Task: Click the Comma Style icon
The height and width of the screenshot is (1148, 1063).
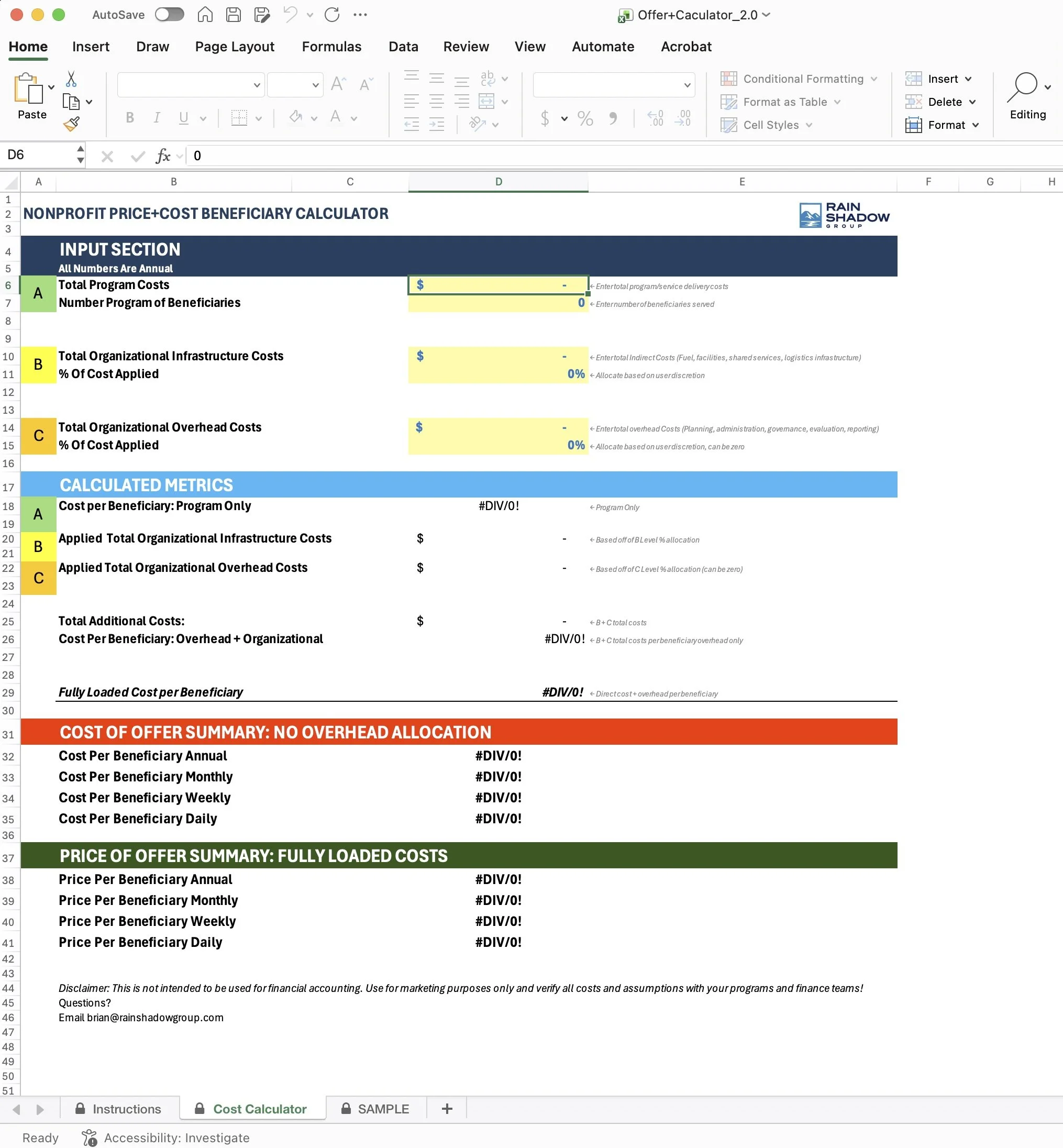Action: pos(613,118)
